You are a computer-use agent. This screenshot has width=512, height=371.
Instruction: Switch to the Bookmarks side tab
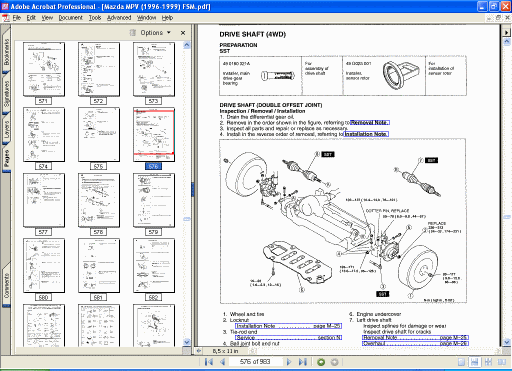click(6, 52)
